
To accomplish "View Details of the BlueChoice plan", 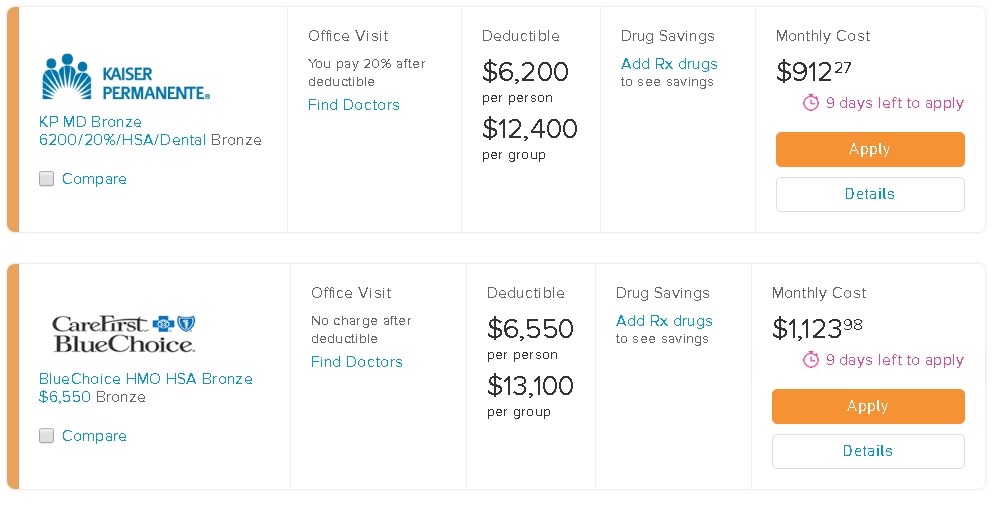I will [x=867, y=451].
